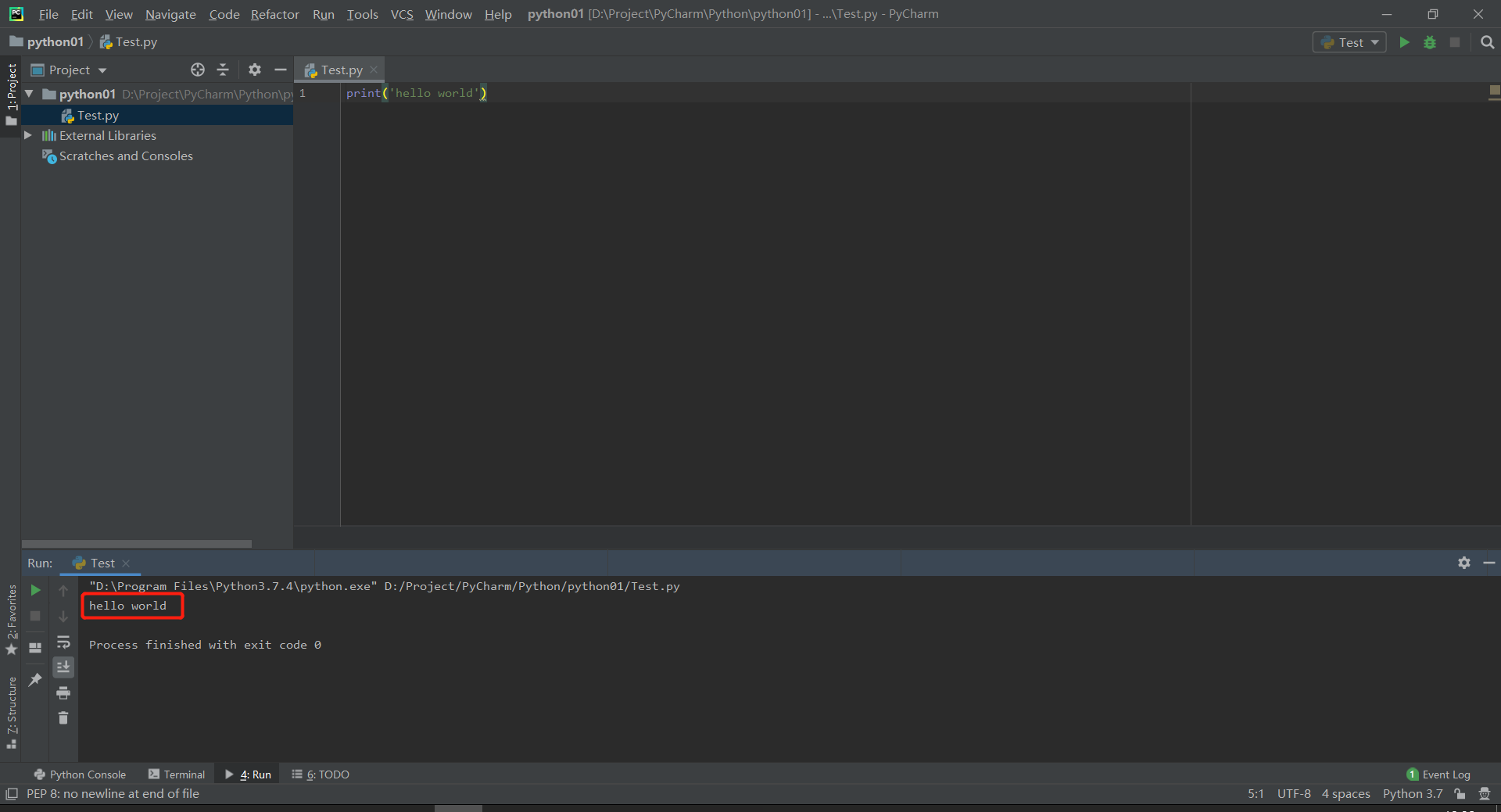This screenshot has width=1501, height=812.
Task: Open Project panel settings gear
Action: [x=255, y=70]
